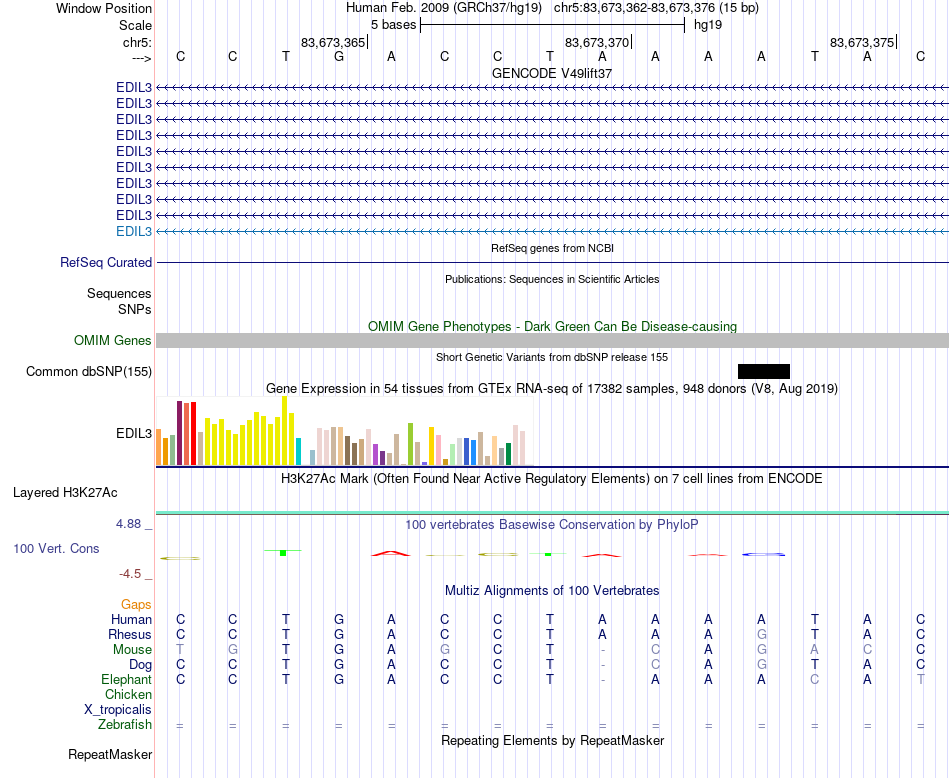Click the light gray A in Mouse row
950x778 pixels.
pyautogui.click(x=814, y=650)
